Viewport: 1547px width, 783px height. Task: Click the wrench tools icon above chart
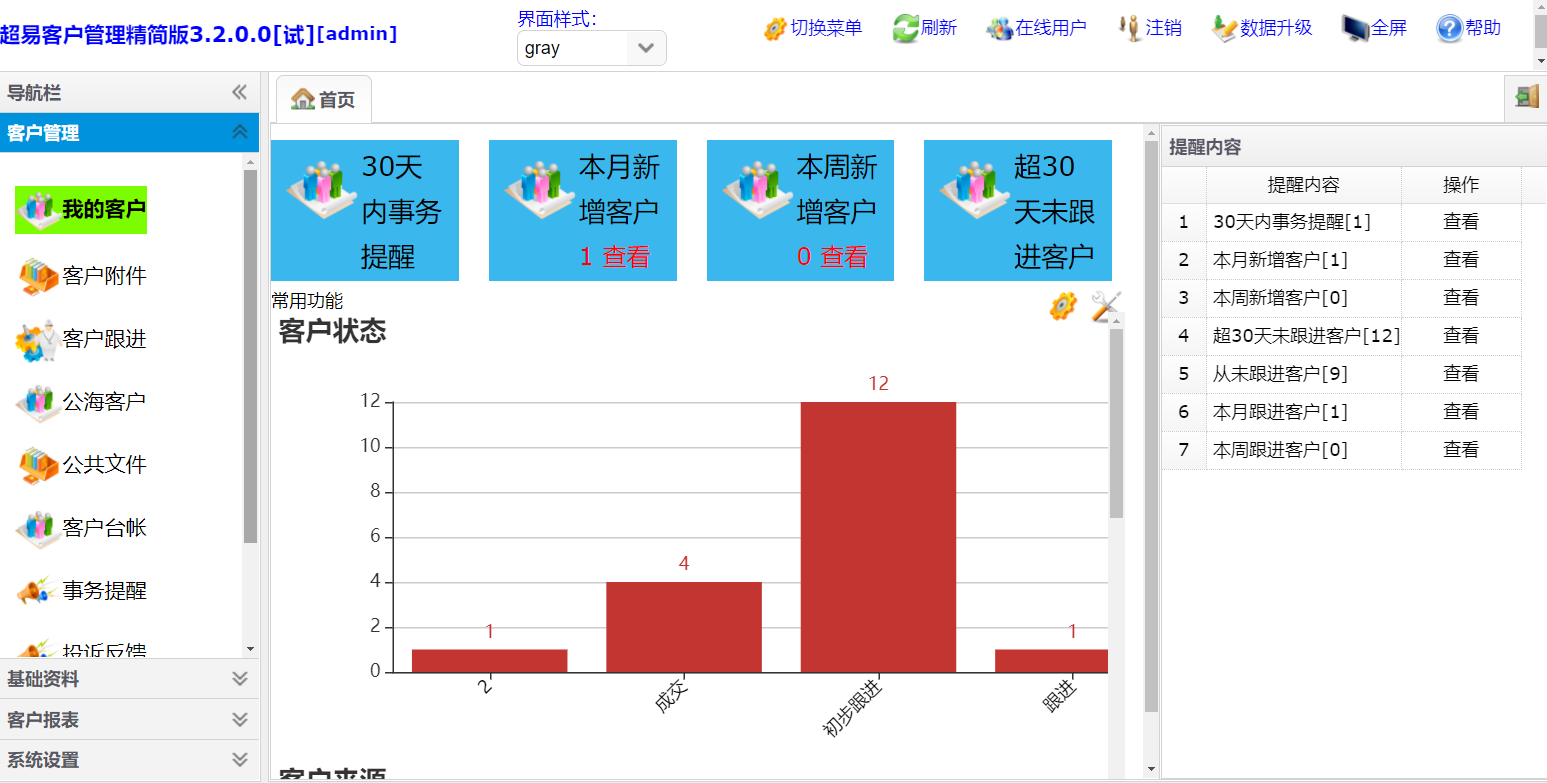(1105, 306)
